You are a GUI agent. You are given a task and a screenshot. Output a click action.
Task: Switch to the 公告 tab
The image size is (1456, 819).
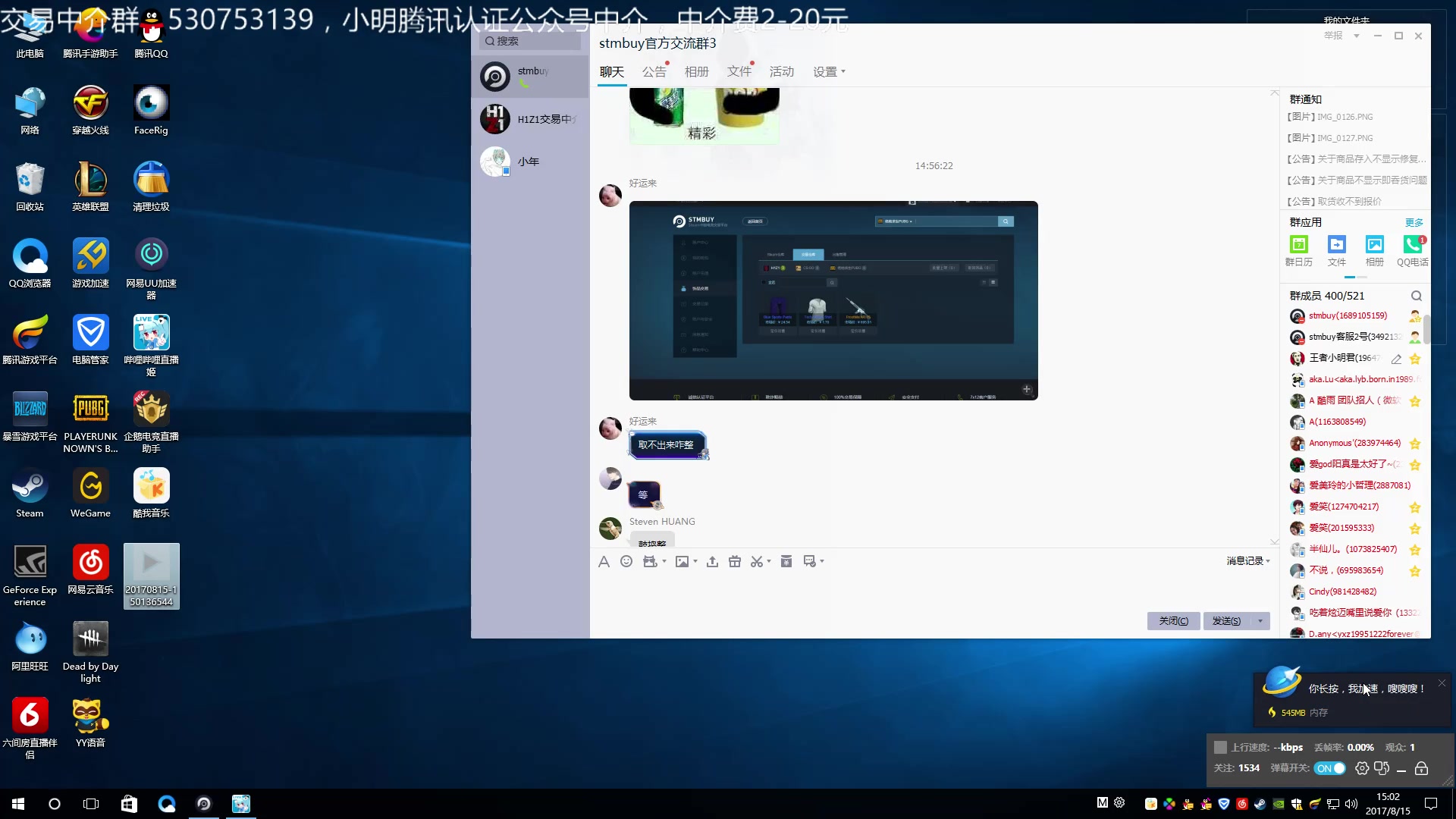(654, 72)
